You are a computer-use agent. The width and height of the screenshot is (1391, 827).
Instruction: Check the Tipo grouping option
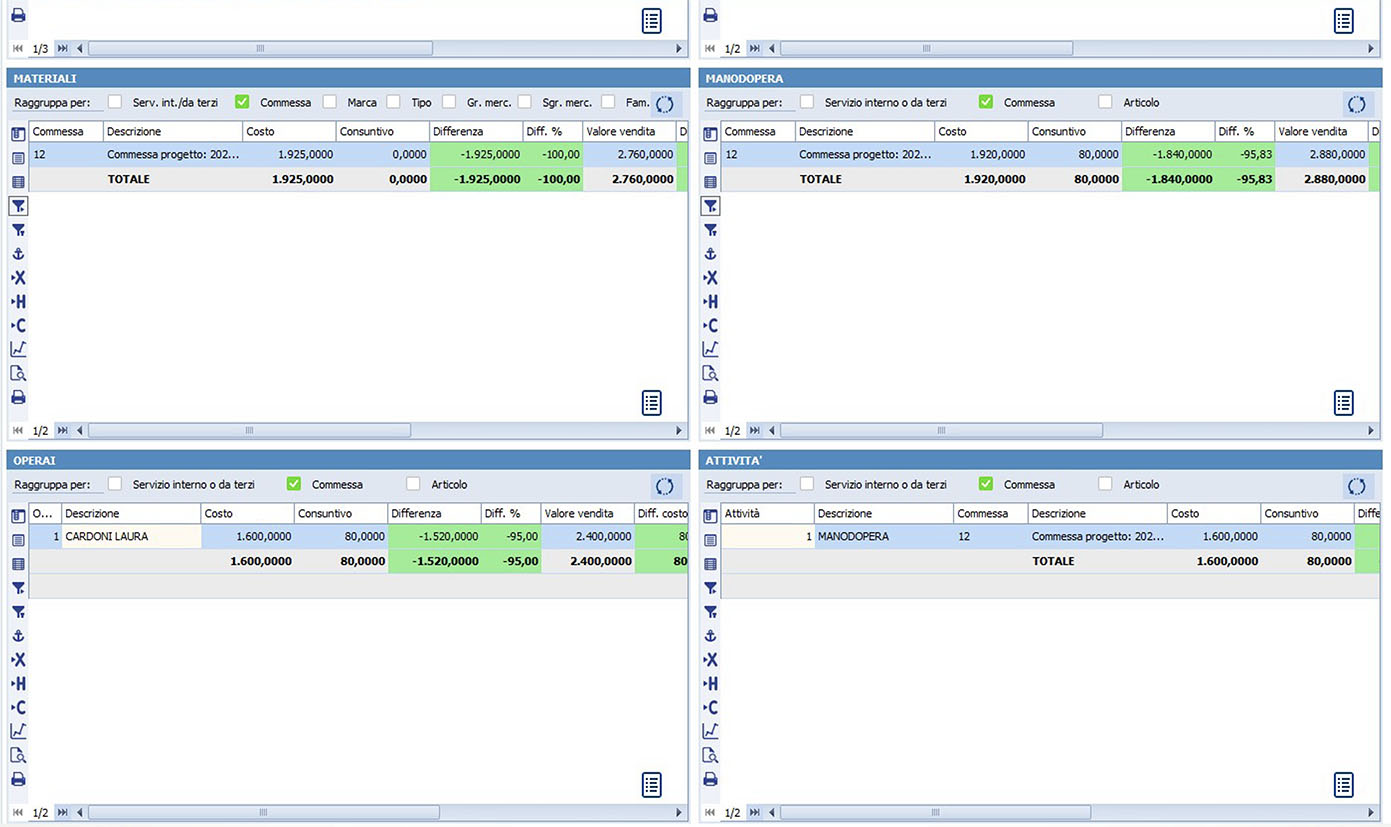coord(394,102)
